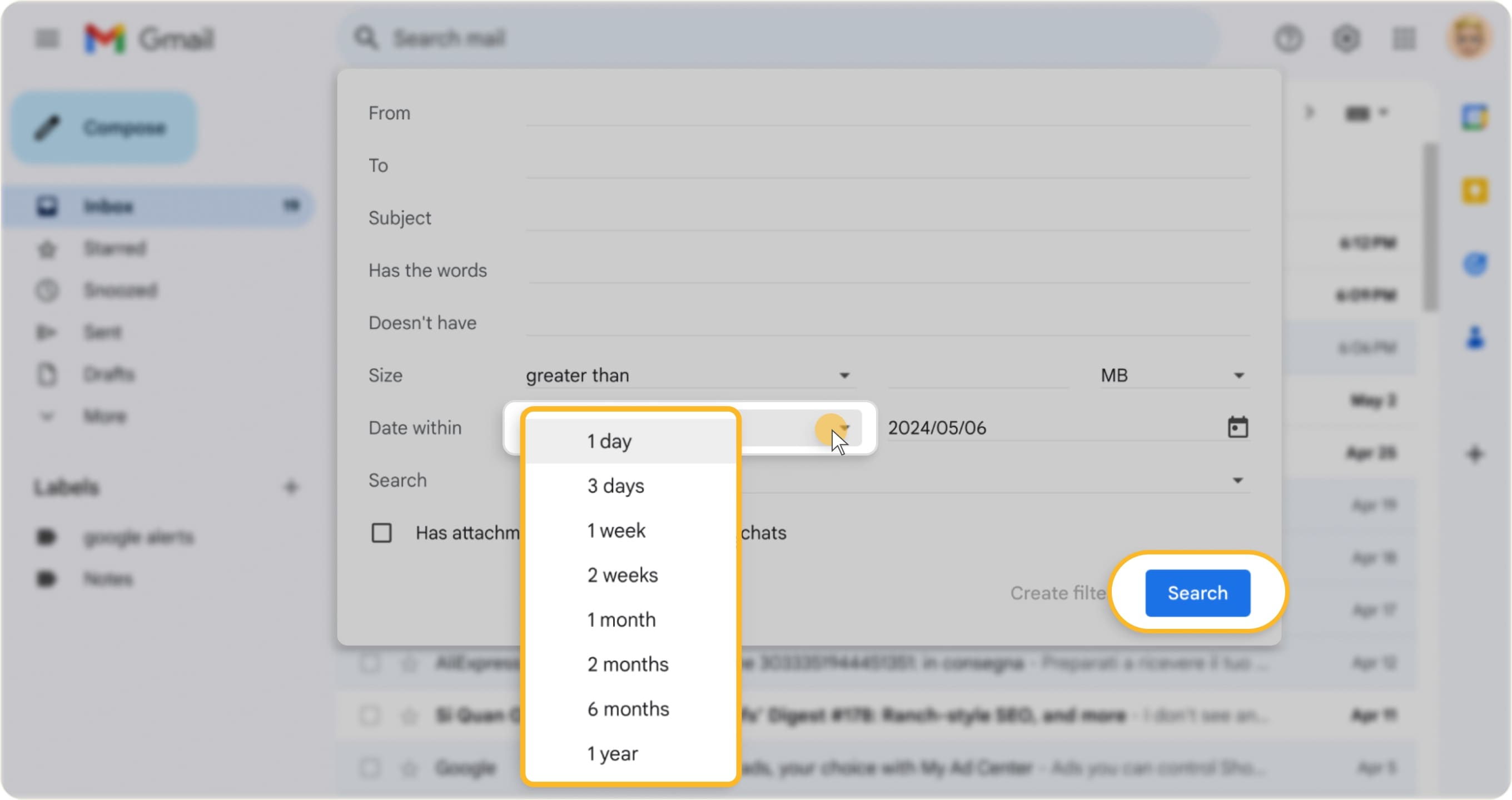
Task: Create a new label with plus icon
Action: (291, 487)
